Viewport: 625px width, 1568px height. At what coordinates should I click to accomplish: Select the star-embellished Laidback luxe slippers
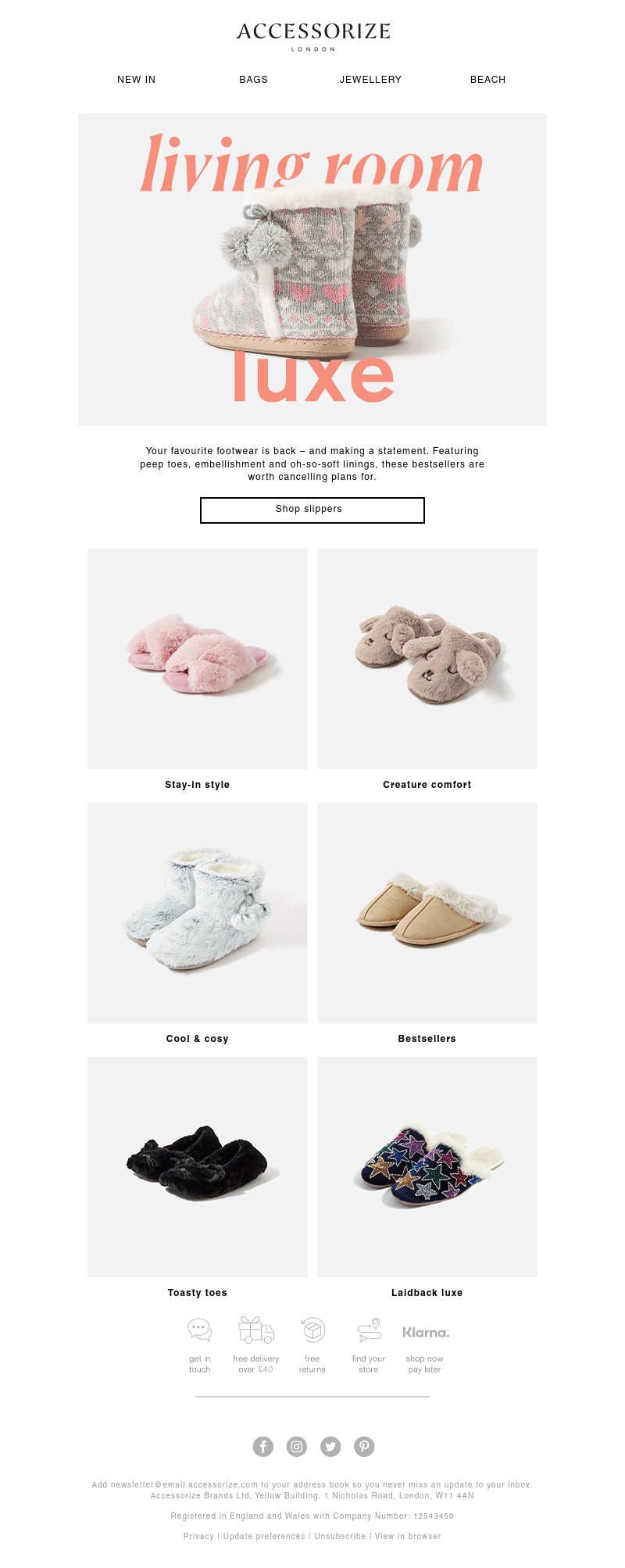click(427, 1167)
